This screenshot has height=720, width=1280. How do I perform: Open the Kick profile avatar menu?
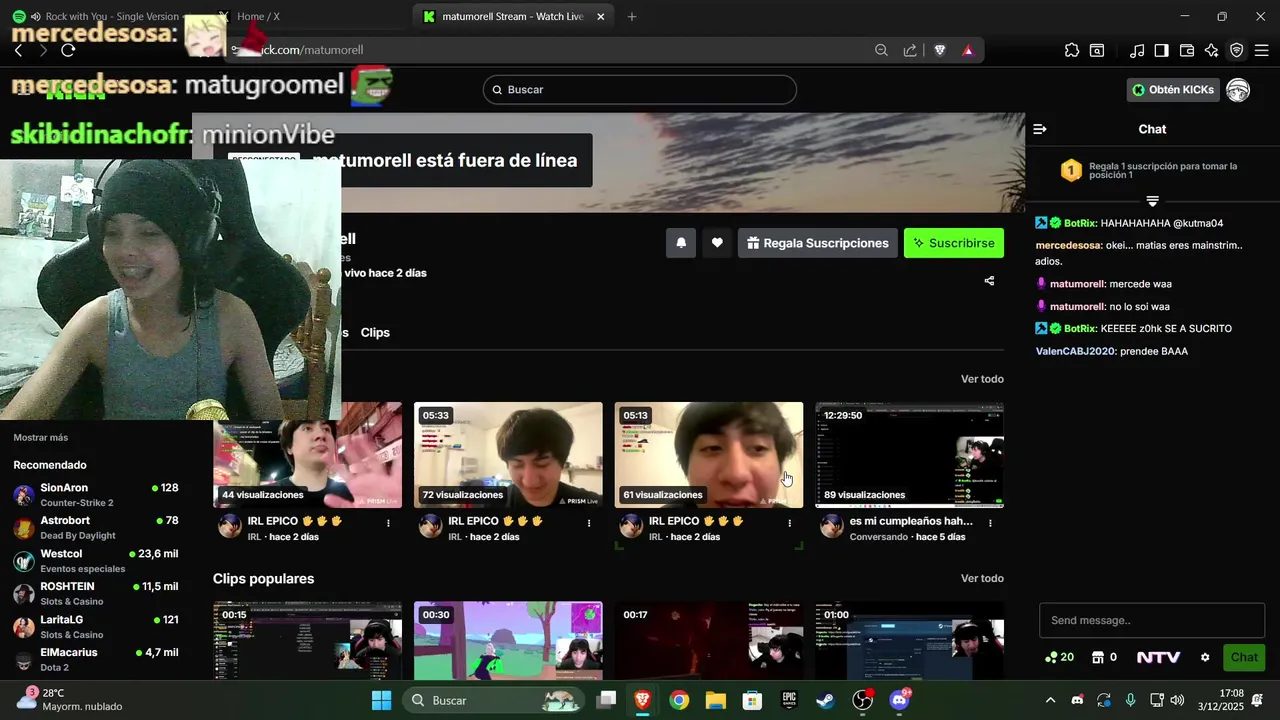[x=1238, y=90]
